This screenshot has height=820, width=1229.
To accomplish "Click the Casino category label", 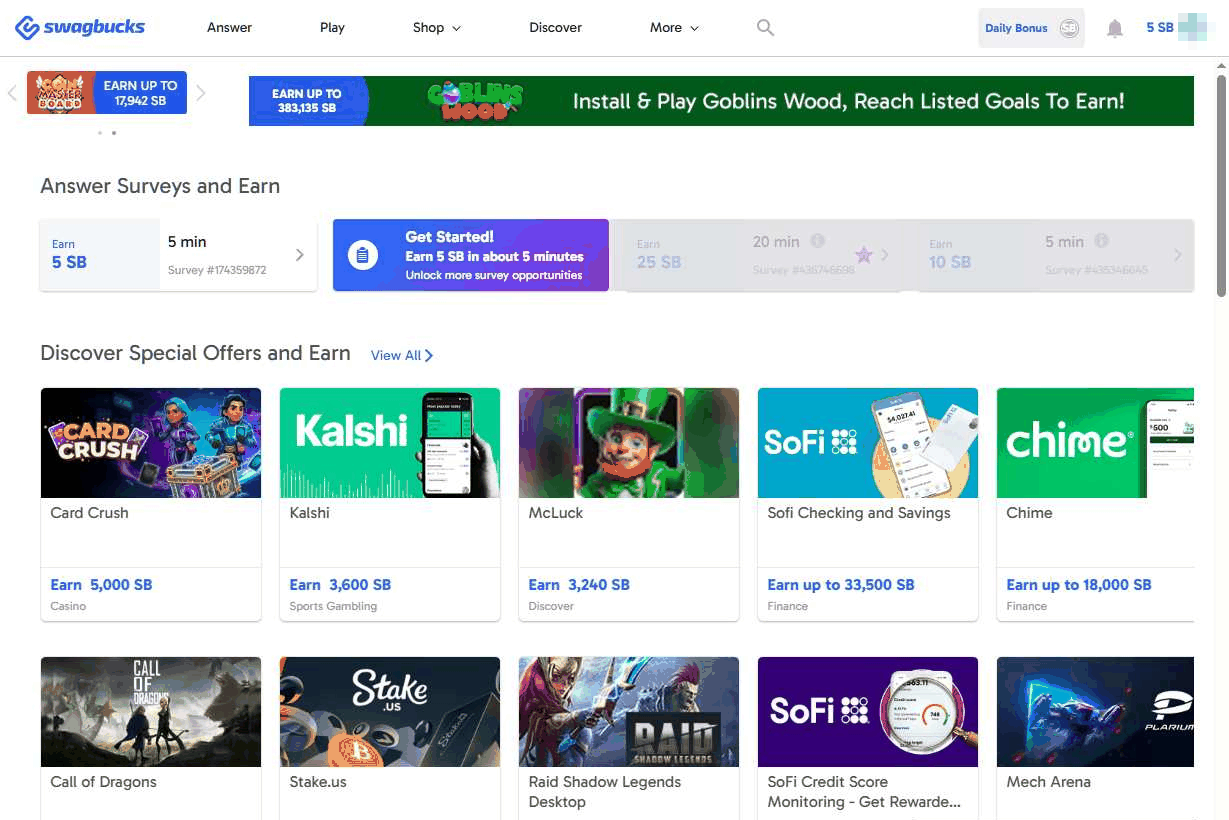I will (x=68, y=606).
